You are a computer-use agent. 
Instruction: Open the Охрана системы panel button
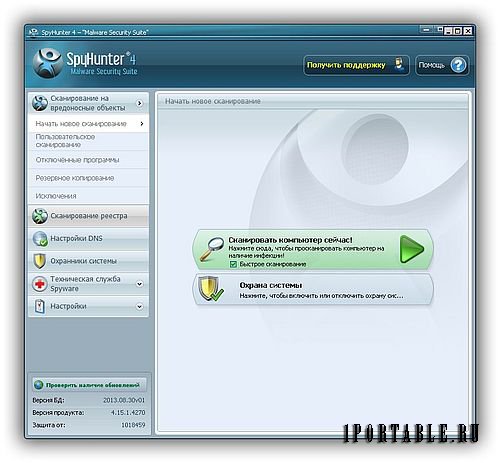313,290
